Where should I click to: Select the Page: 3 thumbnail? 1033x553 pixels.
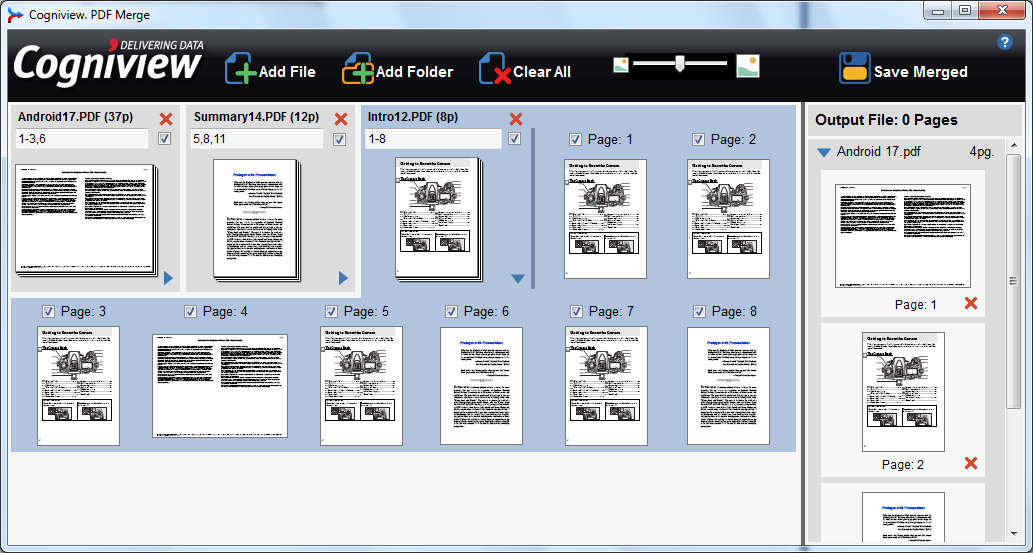click(x=78, y=386)
